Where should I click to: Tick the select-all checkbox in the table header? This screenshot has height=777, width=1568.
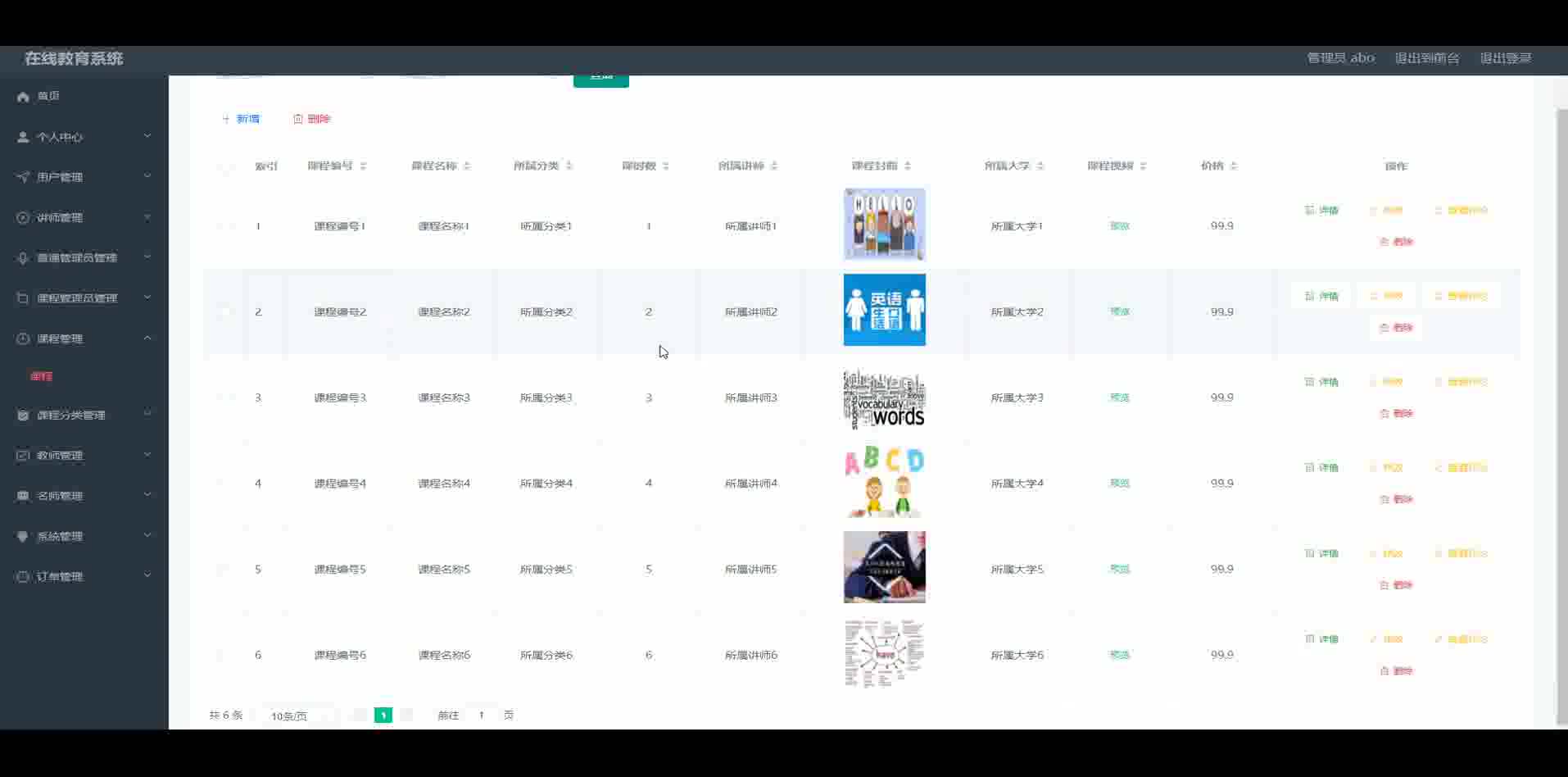pyautogui.click(x=224, y=166)
